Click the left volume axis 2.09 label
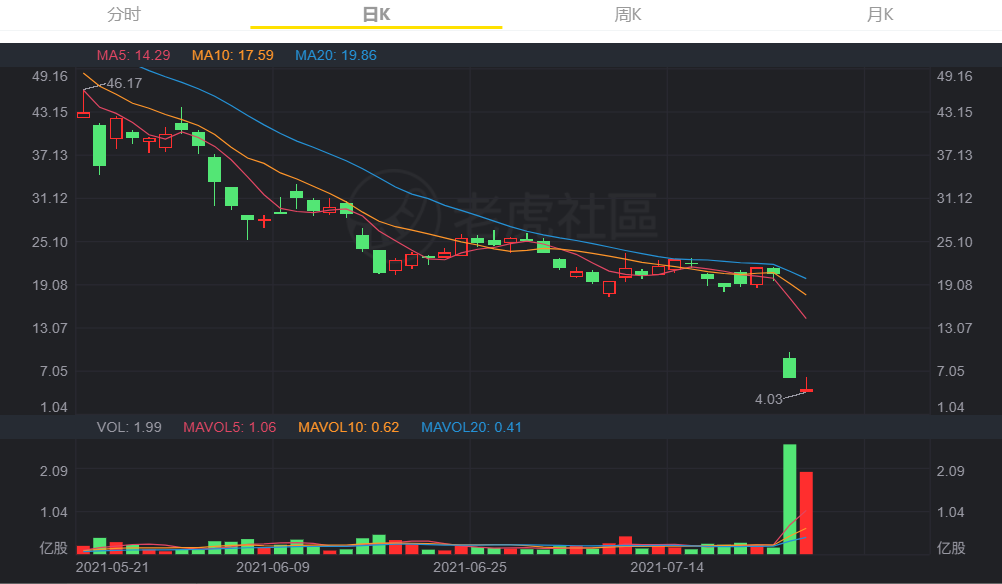The image size is (1002, 584). 54,472
